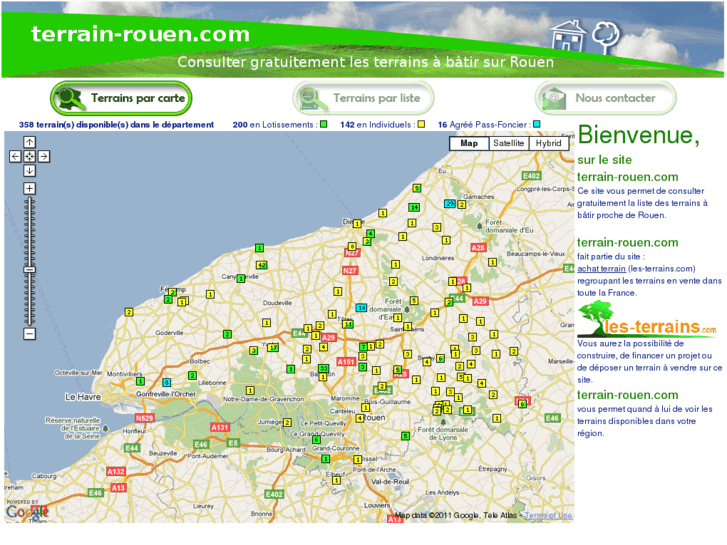This screenshot has width=727, height=545.
Task: Pan the map to the right
Action: (x=44, y=157)
